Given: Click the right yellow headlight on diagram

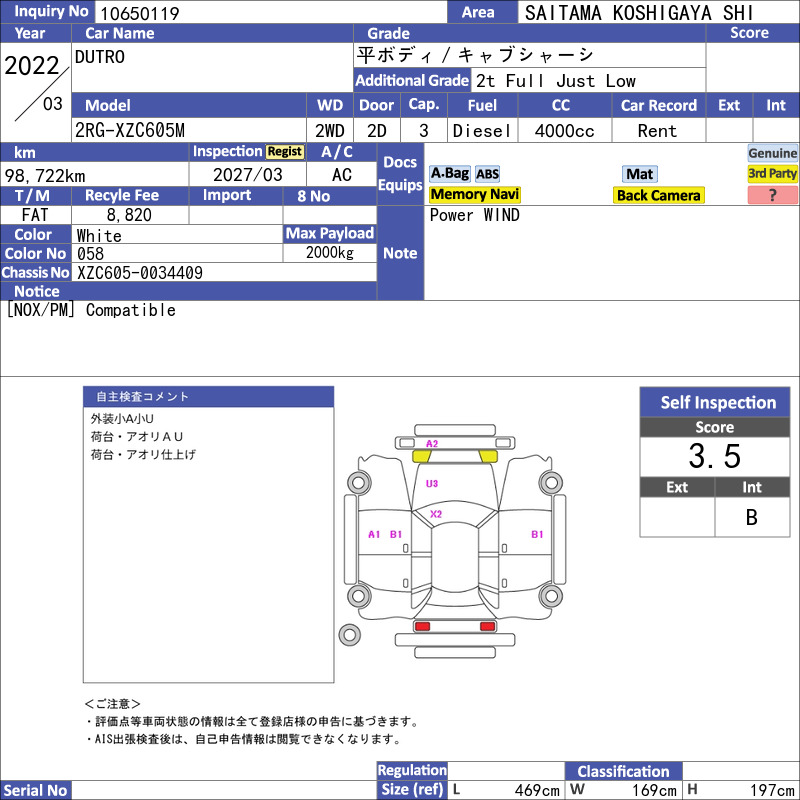Looking at the screenshot, I should click(x=488, y=457).
